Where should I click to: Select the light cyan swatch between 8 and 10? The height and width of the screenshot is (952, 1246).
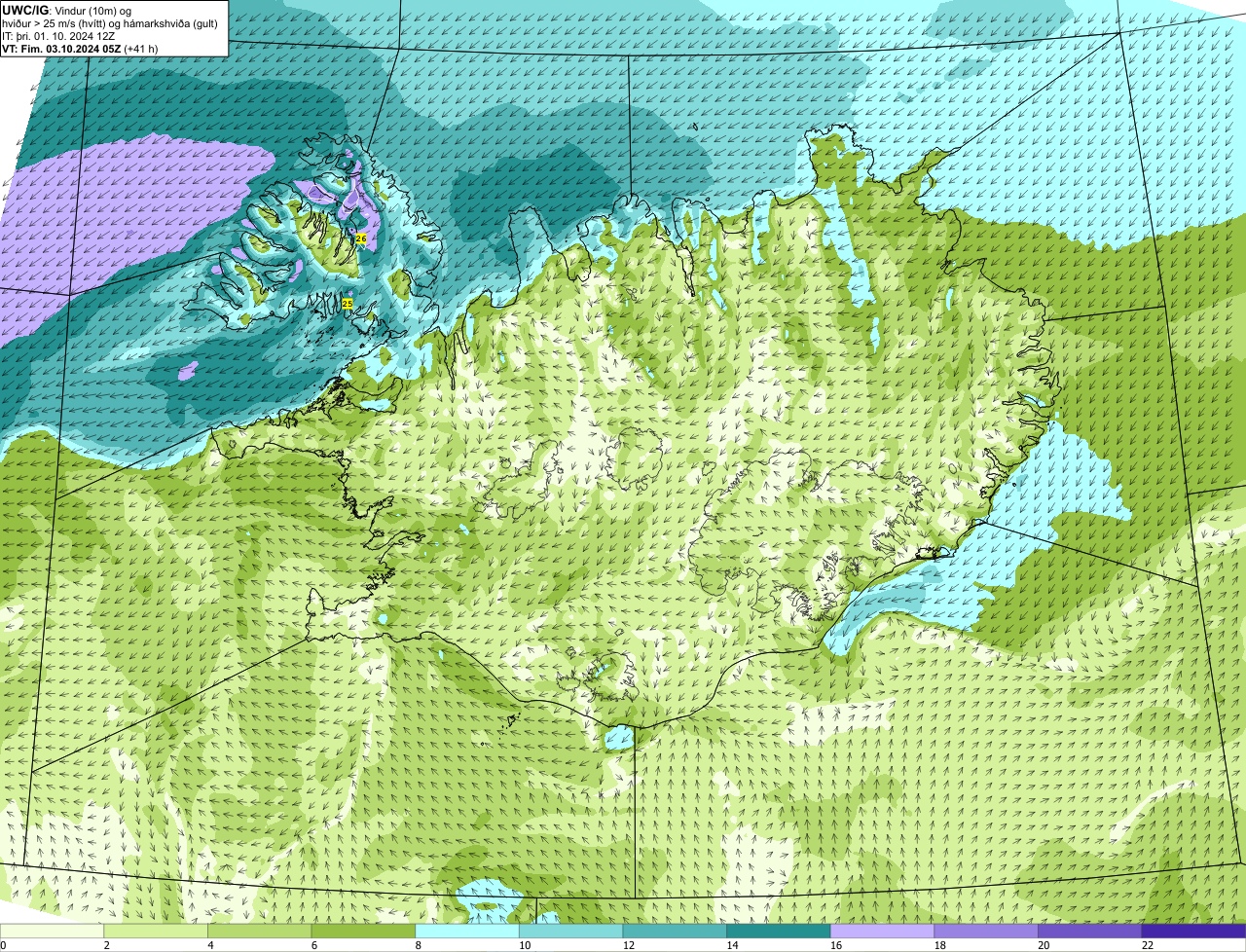467,931
